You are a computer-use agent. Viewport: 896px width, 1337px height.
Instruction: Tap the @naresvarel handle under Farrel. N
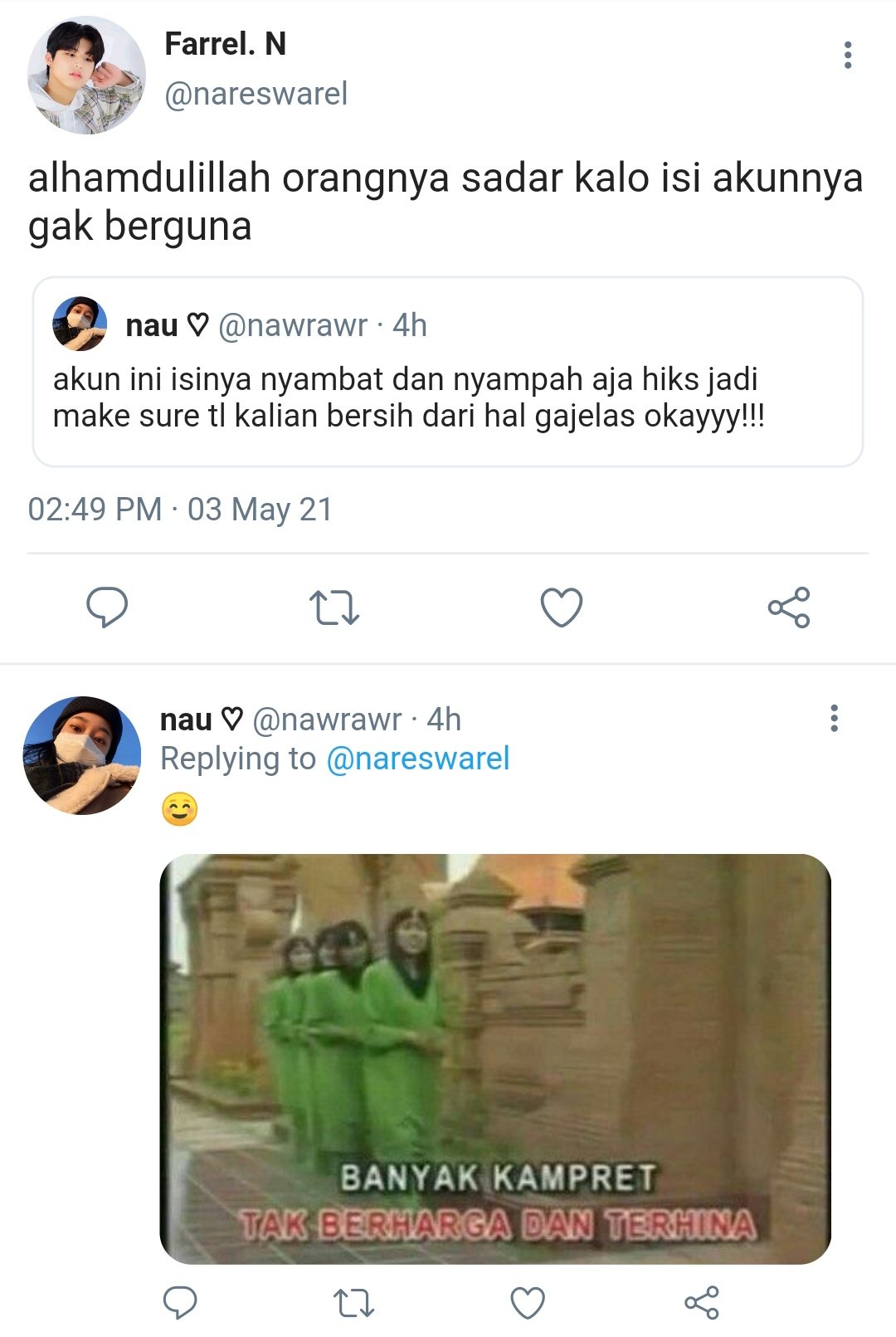[256, 94]
